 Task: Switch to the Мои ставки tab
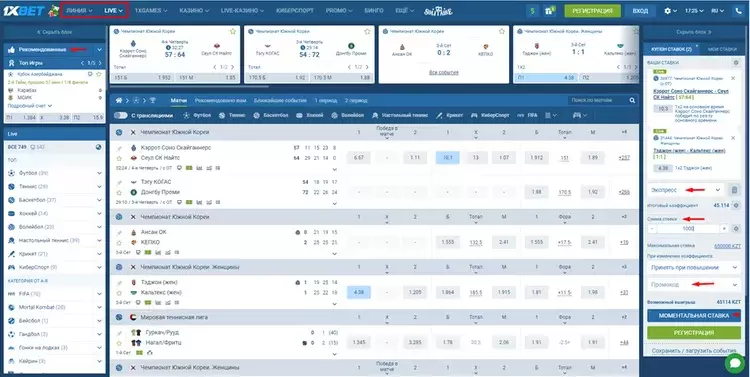pyautogui.click(x=721, y=49)
